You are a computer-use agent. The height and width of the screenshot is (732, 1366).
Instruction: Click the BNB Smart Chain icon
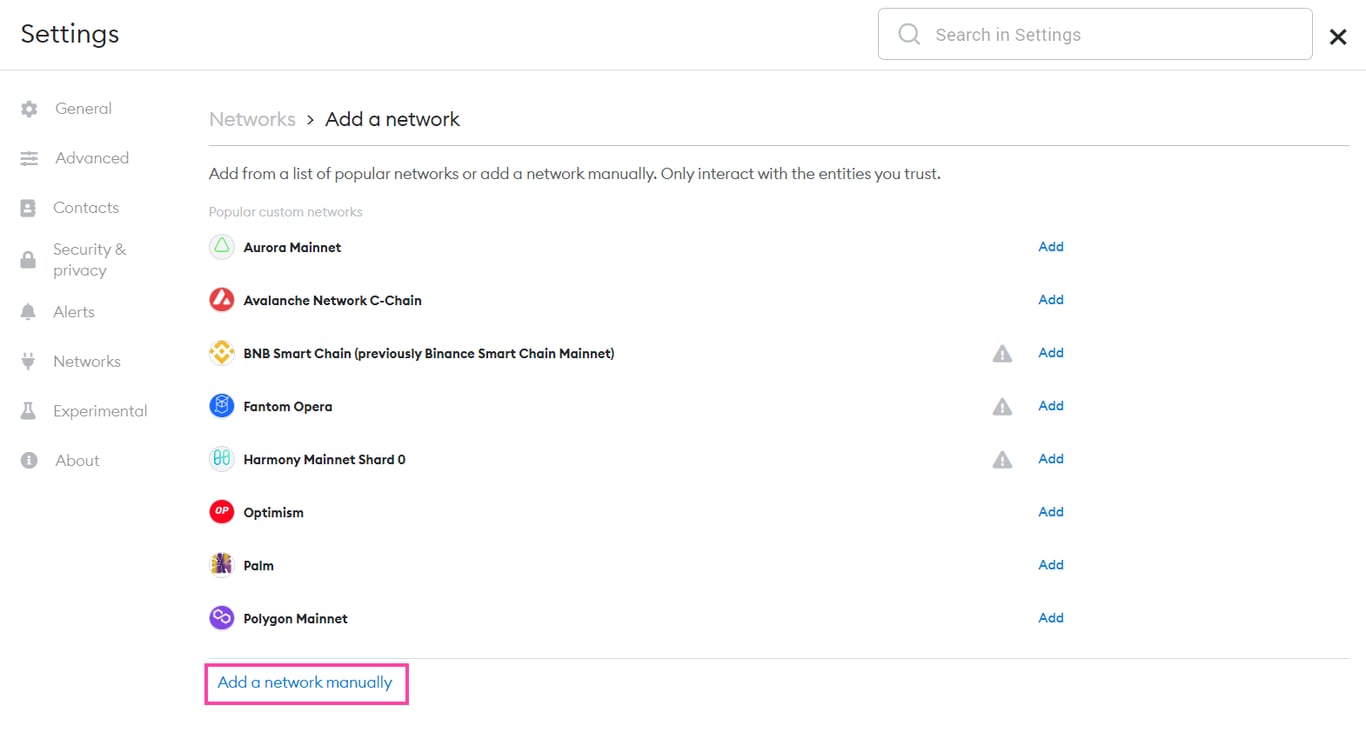(x=221, y=352)
